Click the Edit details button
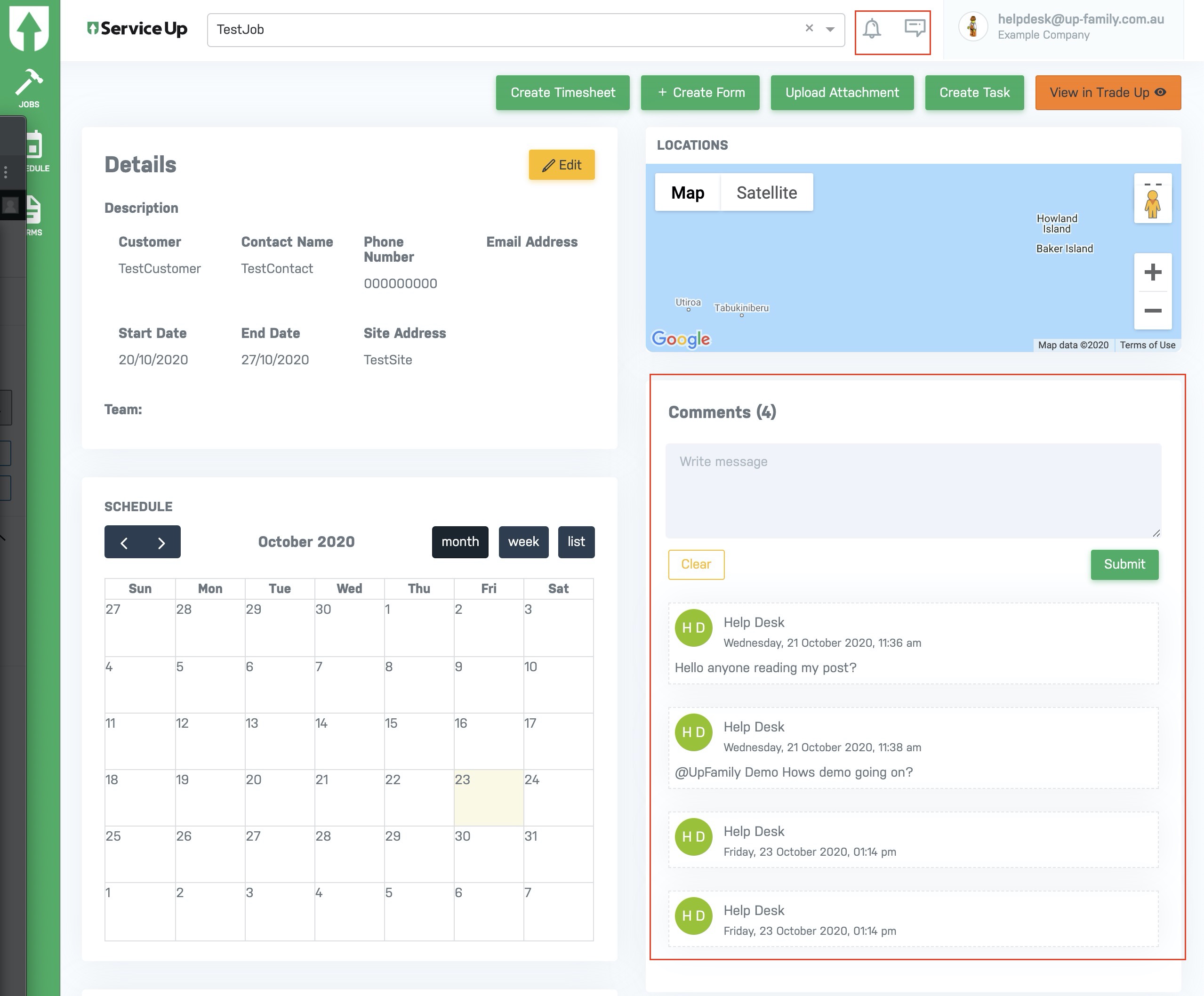 click(562, 165)
